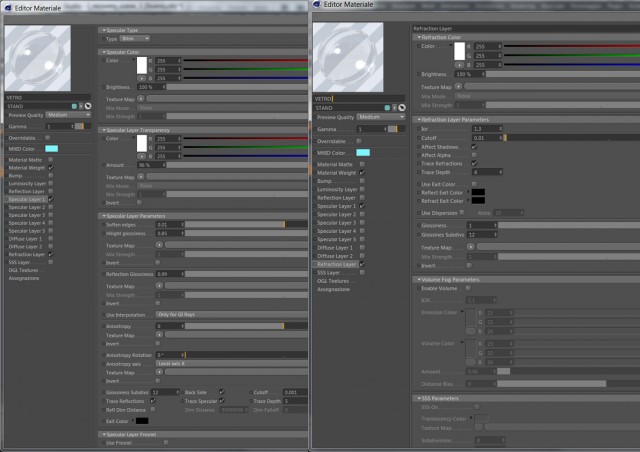
Task: Enable Enable Volume checkbox in right window
Action: point(468,288)
